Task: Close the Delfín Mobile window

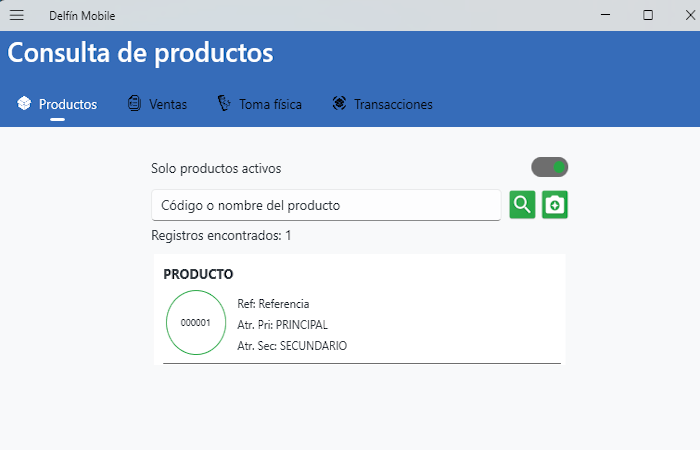Action: pos(690,15)
